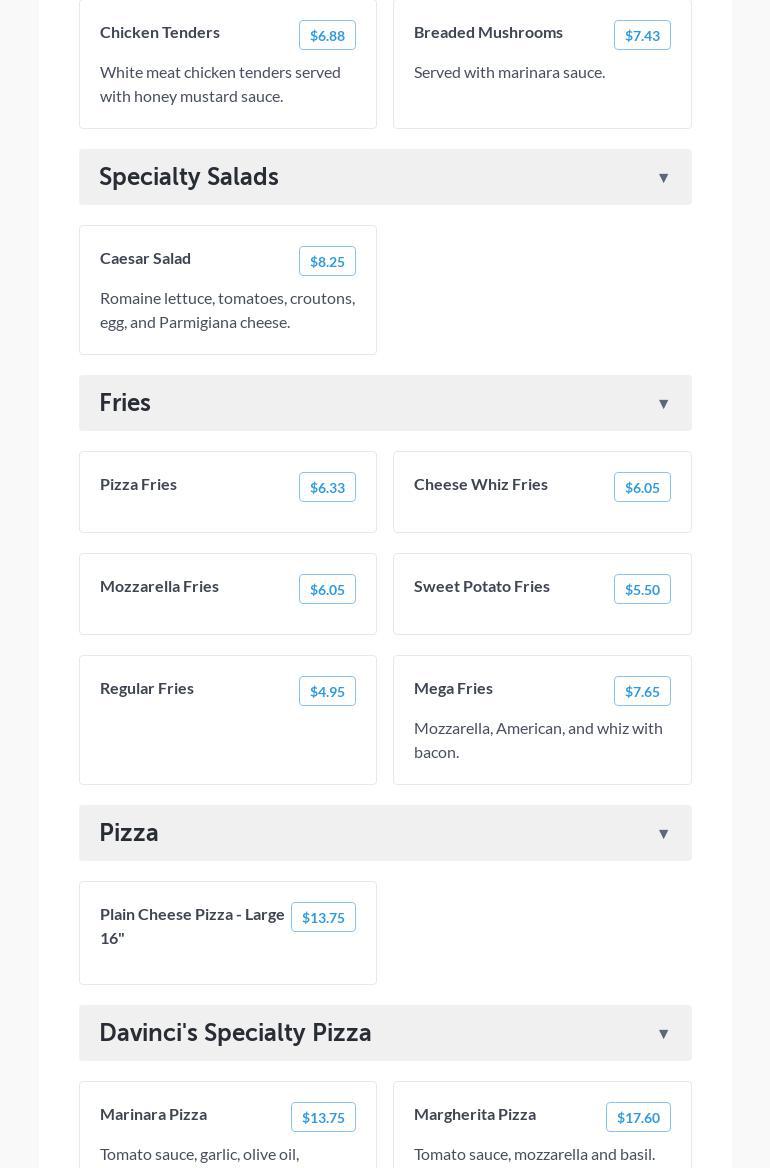Choose Sweet Potato Fries $5.50 price
Viewport: 770px width, 1168px height.
click(x=642, y=590)
